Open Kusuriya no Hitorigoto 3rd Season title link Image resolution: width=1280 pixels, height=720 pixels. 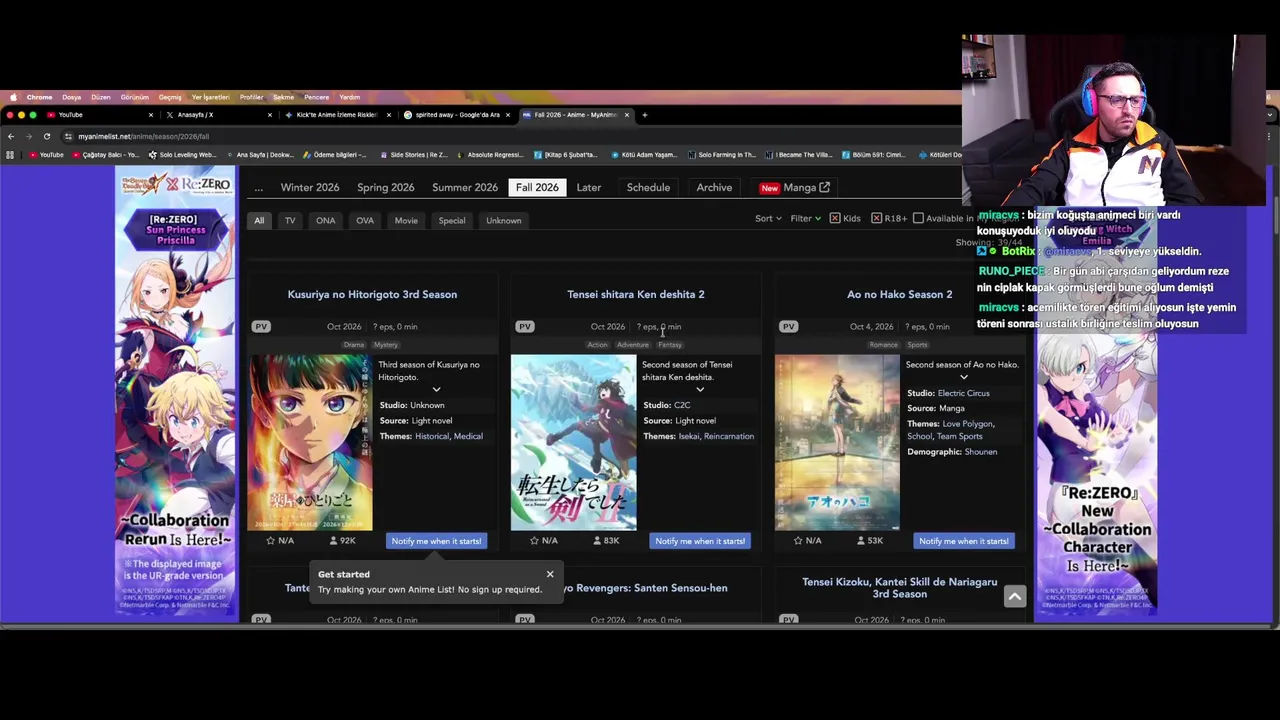click(x=372, y=294)
